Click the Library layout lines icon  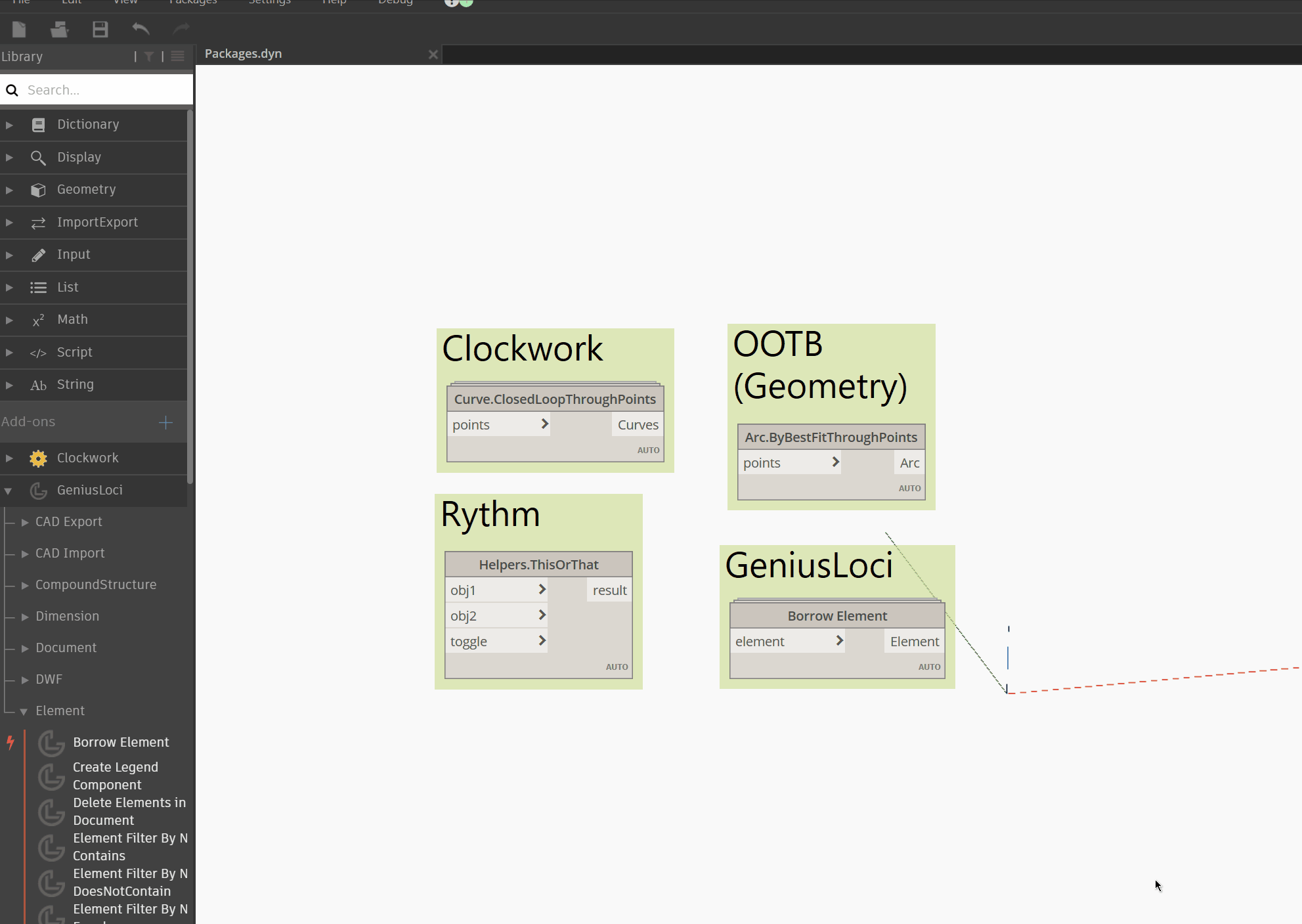(177, 56)
